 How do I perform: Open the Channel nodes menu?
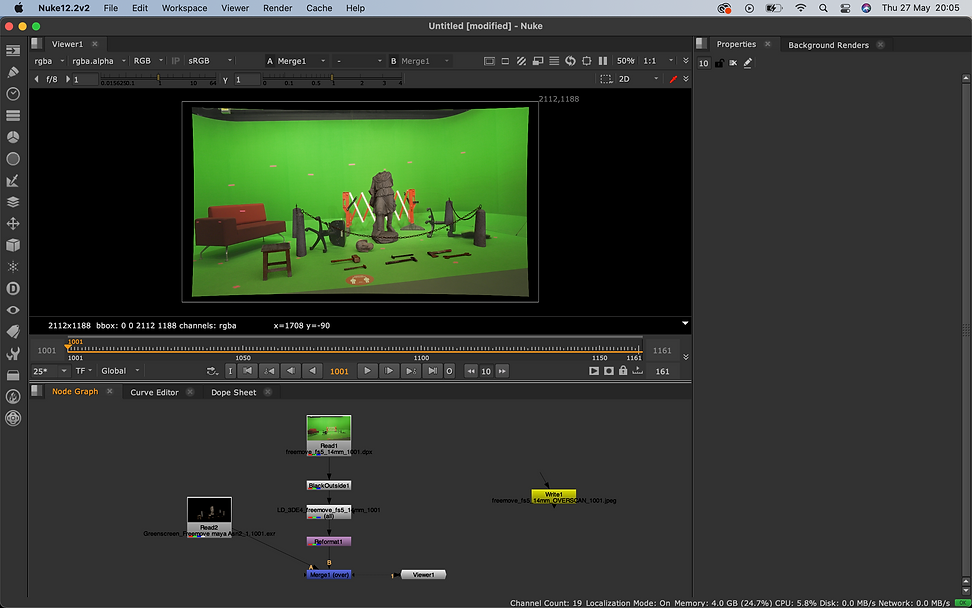(12, 115)
